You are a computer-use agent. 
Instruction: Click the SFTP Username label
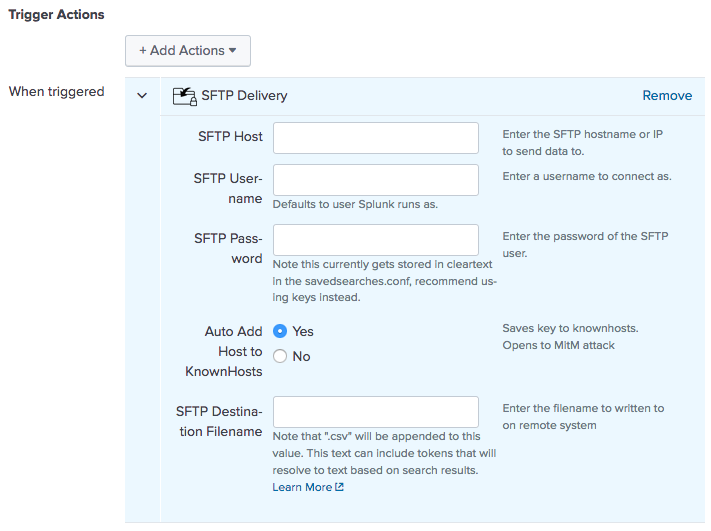[x=228, y=188]
